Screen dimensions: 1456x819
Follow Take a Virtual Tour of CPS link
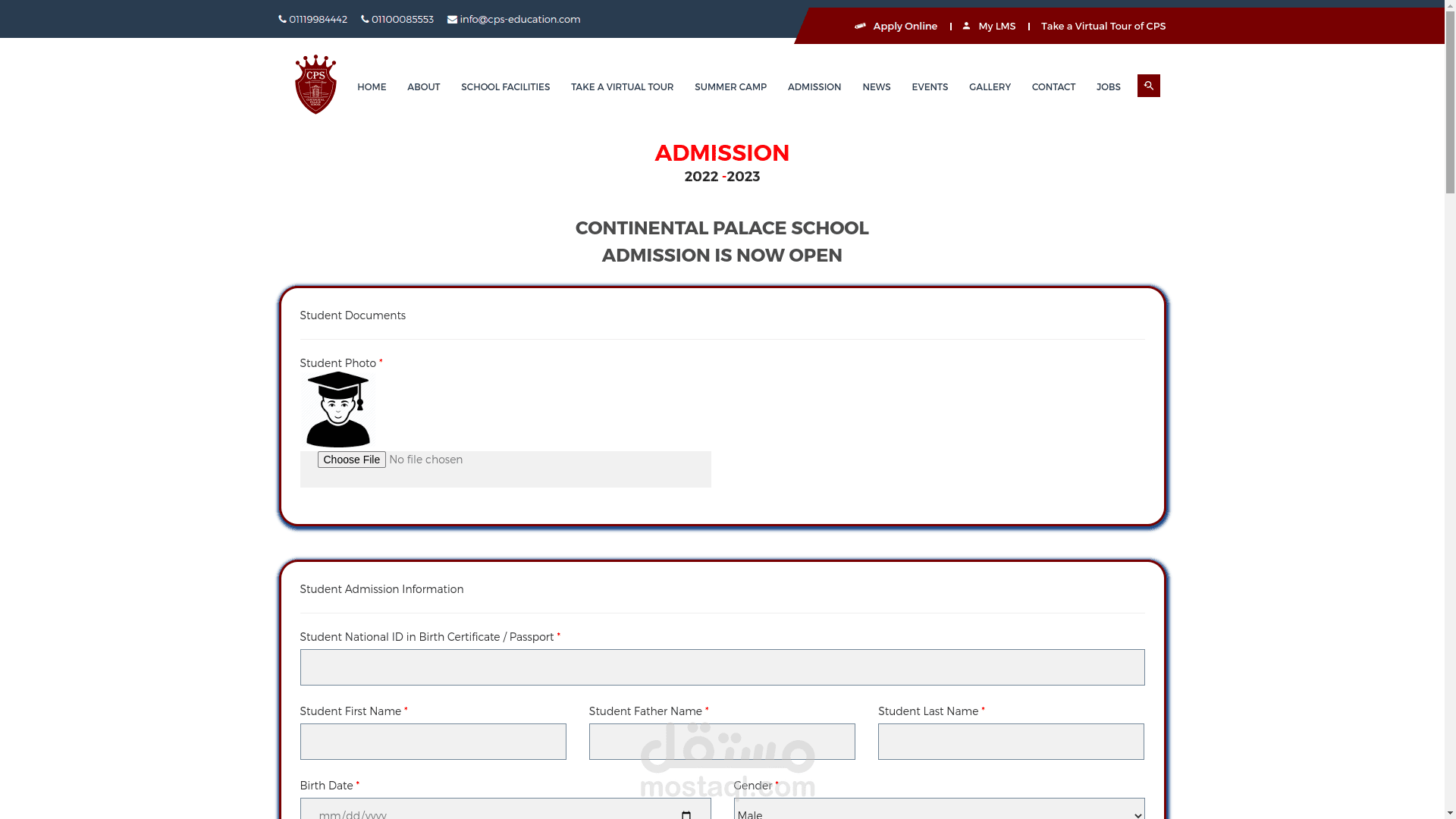pos(1103,27)
